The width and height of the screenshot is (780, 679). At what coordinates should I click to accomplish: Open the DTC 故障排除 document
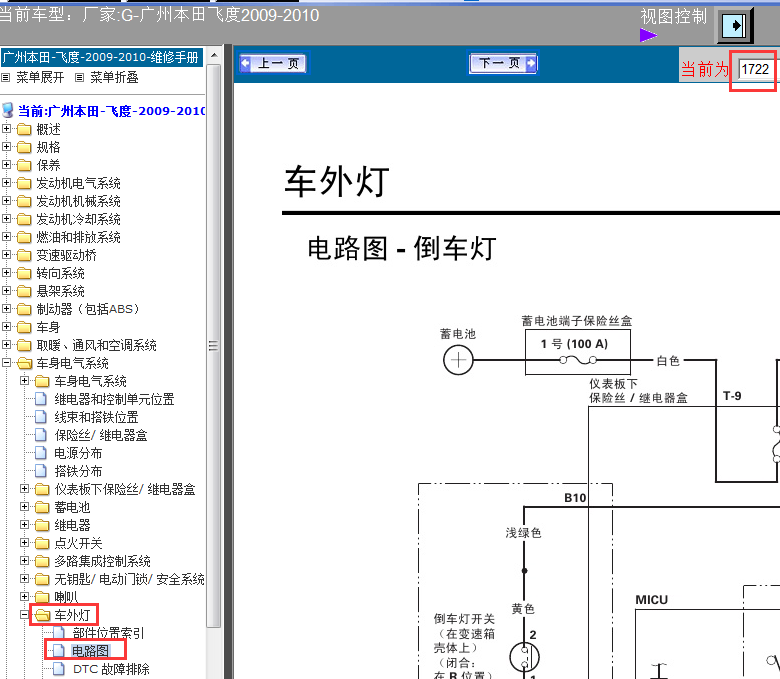click(x=111, y=669)
